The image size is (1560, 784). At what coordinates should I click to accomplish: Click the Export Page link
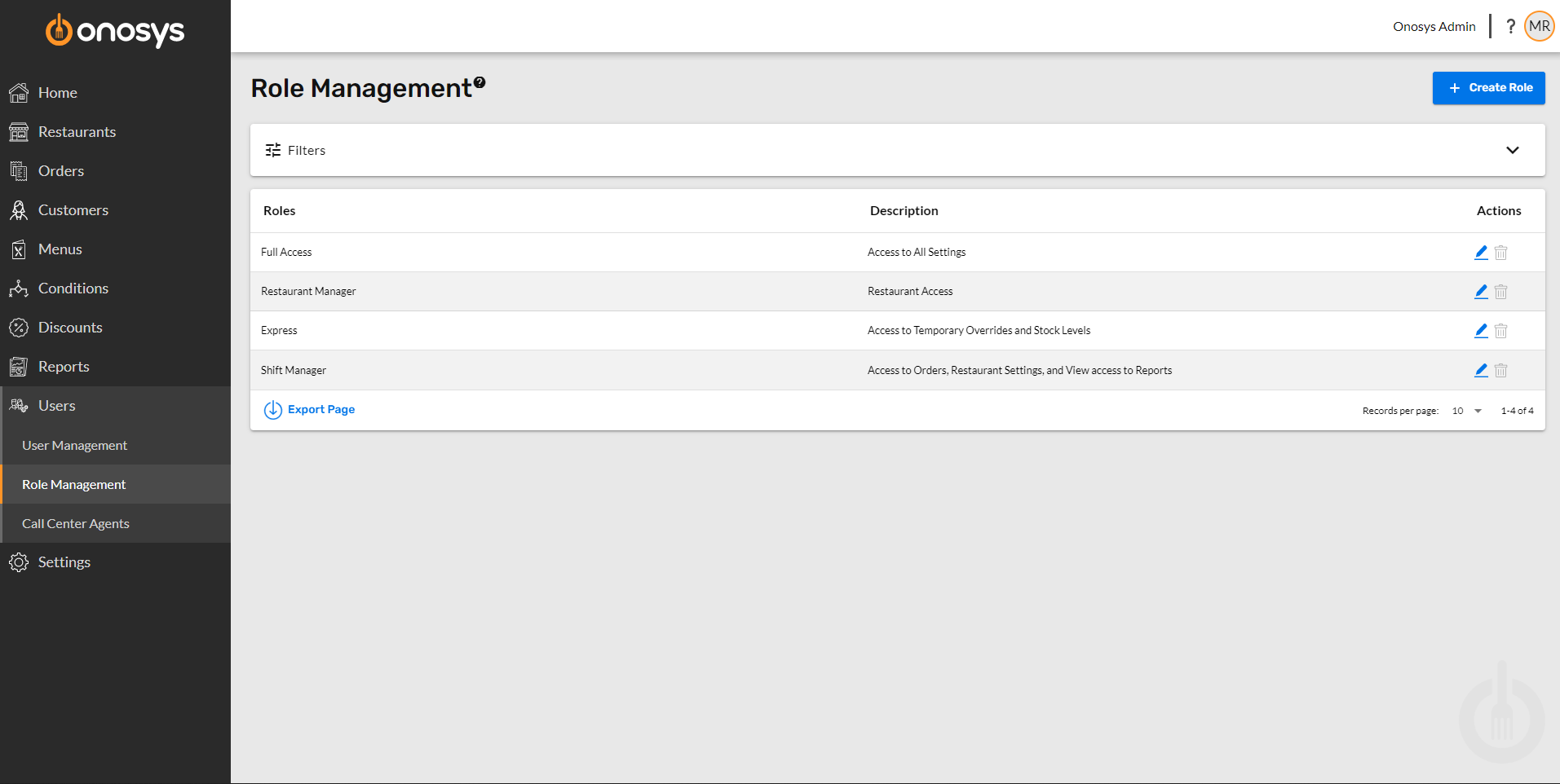[320, 409]
